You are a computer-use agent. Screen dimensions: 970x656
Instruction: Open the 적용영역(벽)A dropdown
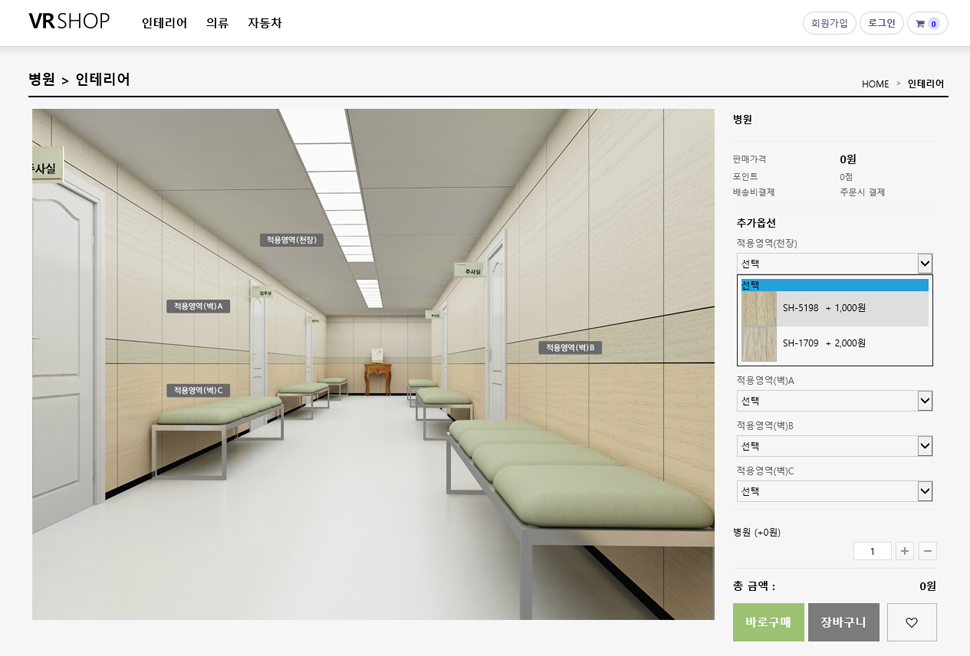tap(834, 401)
